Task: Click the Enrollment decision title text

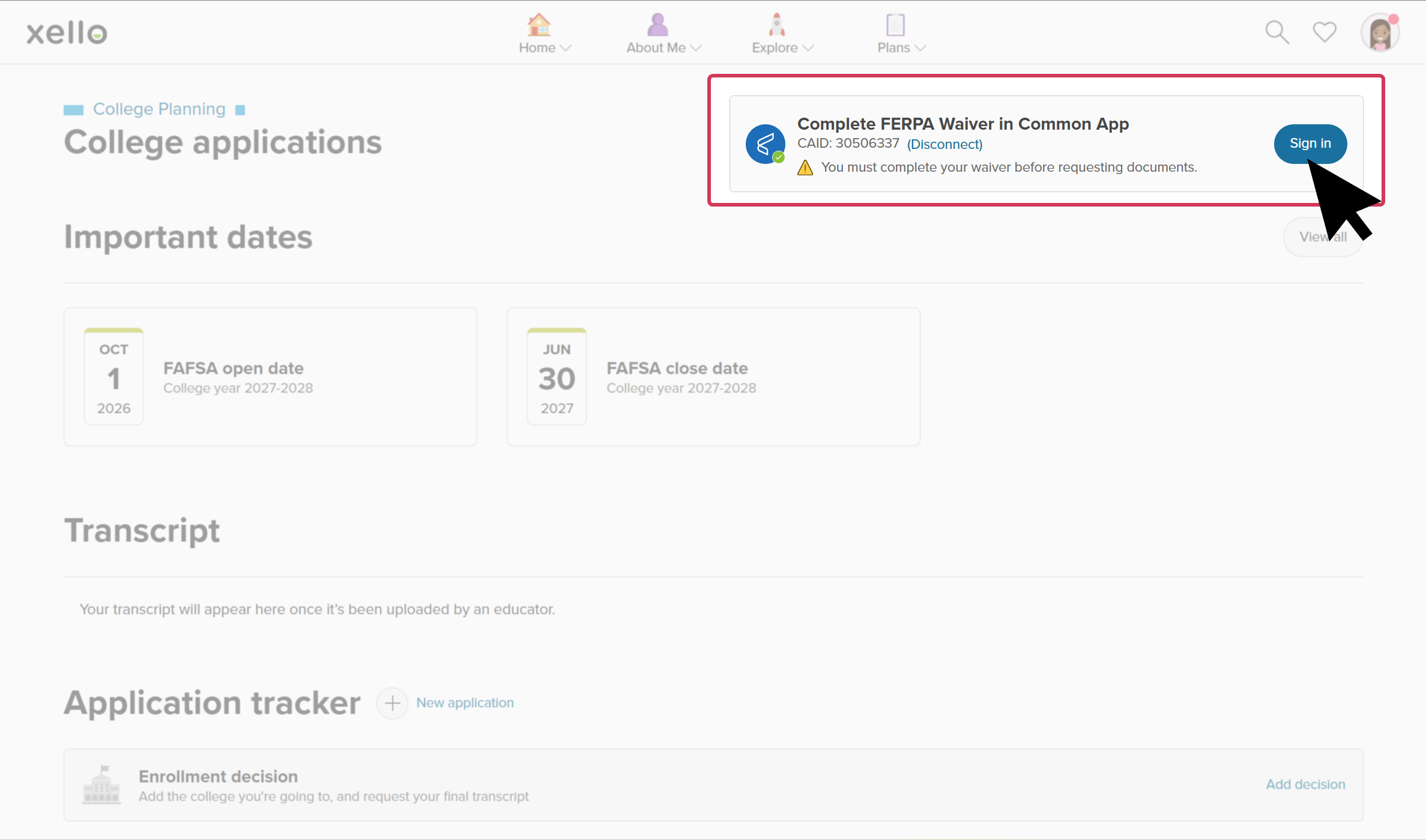Action: click(218, 776)
